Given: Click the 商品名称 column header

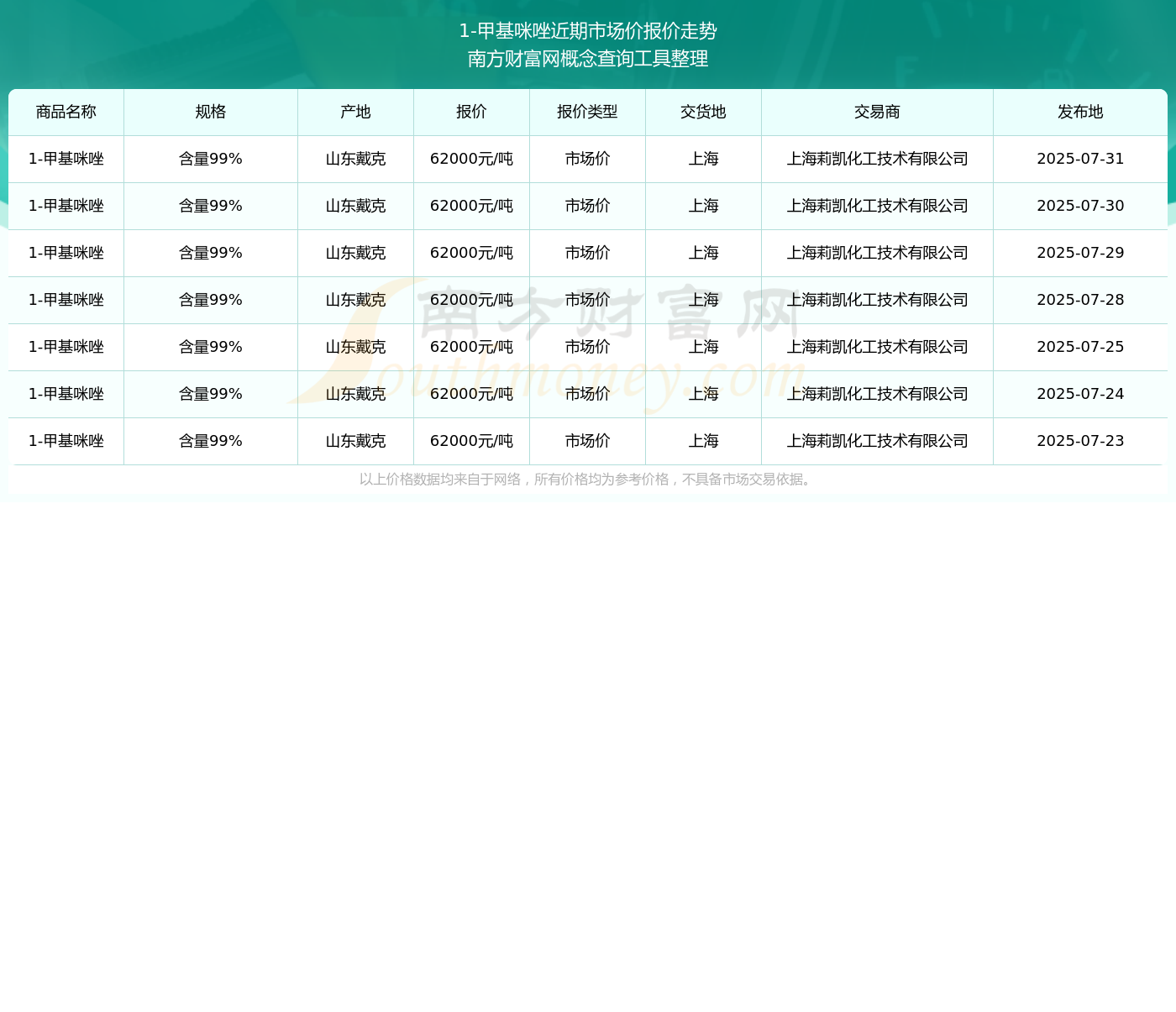Looking at the screenshot, I should pos(66,112).
